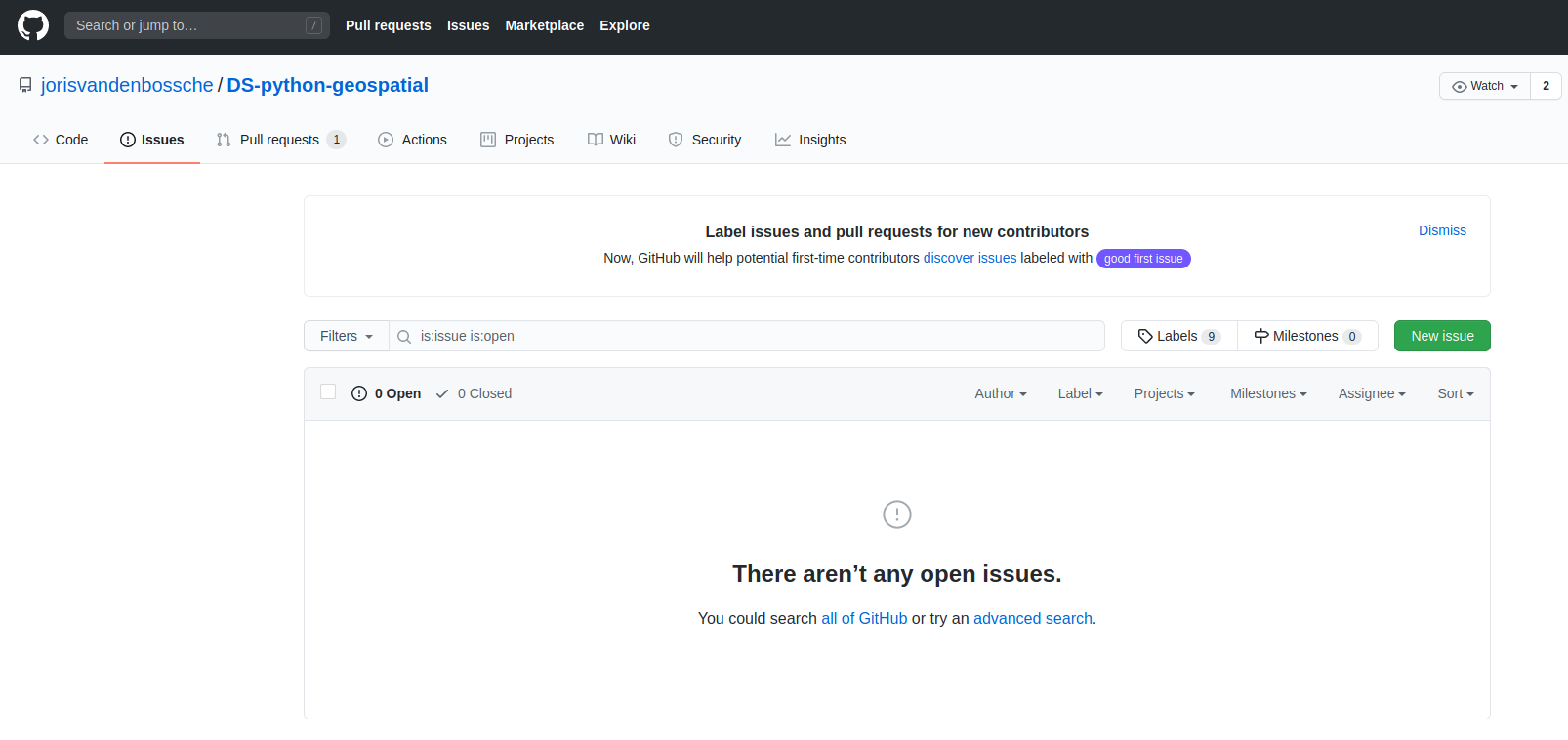Click the GitHub octocat logo
The height and width of the screenshot is (740, 1568).
(x=33, y=25)
